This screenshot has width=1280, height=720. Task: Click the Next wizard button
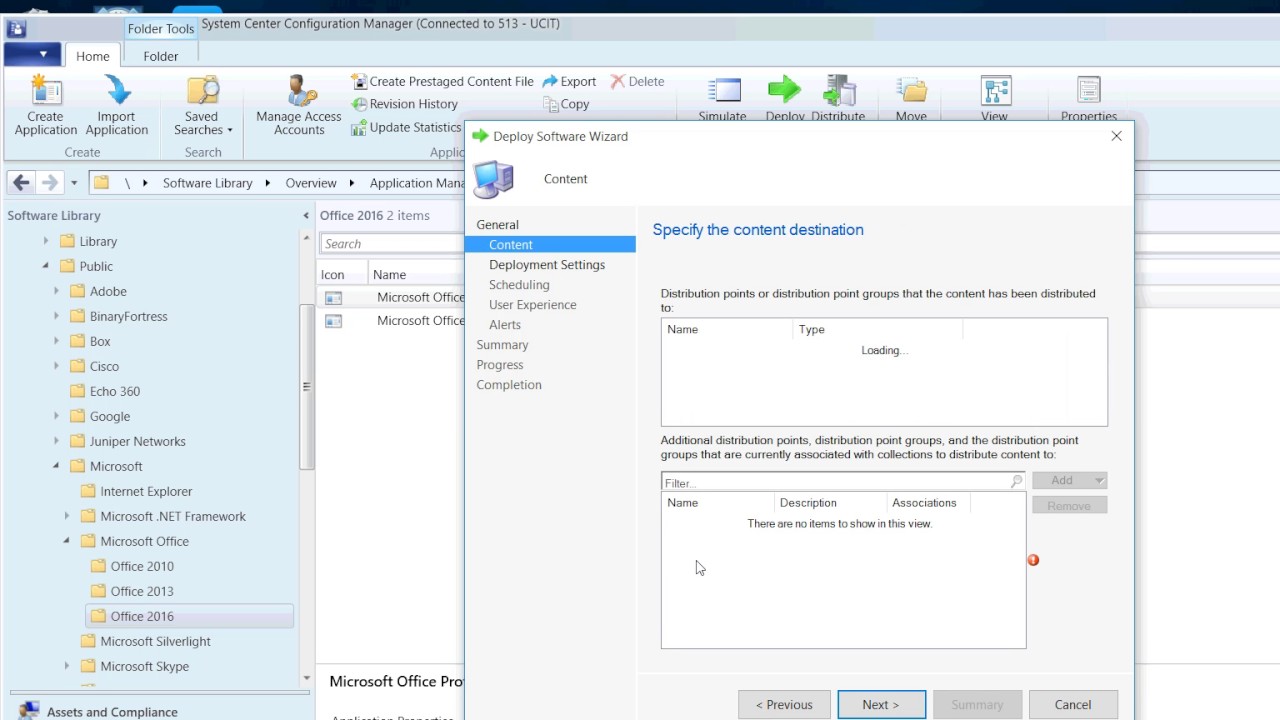pyautogui.click(x=881, y=704)
